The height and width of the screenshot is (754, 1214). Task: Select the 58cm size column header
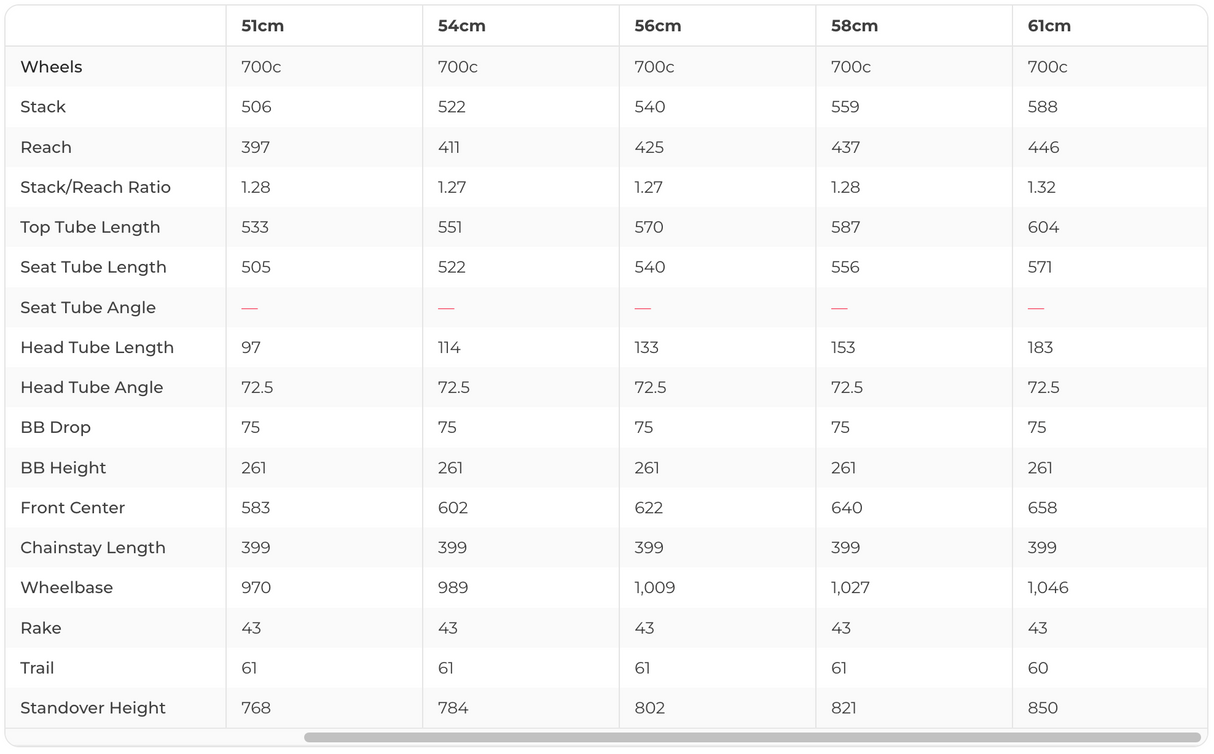click(854, 26)
